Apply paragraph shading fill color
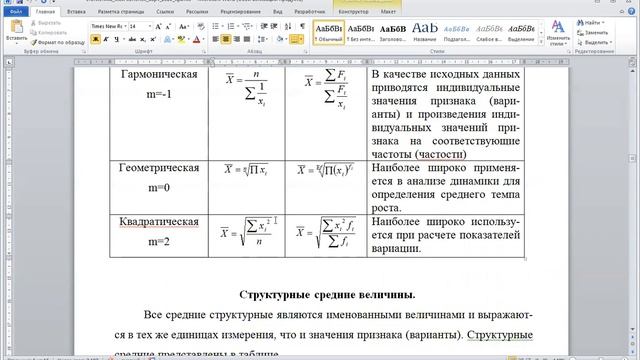The height and width of the screenshot is (360, 640). (280, 39)
